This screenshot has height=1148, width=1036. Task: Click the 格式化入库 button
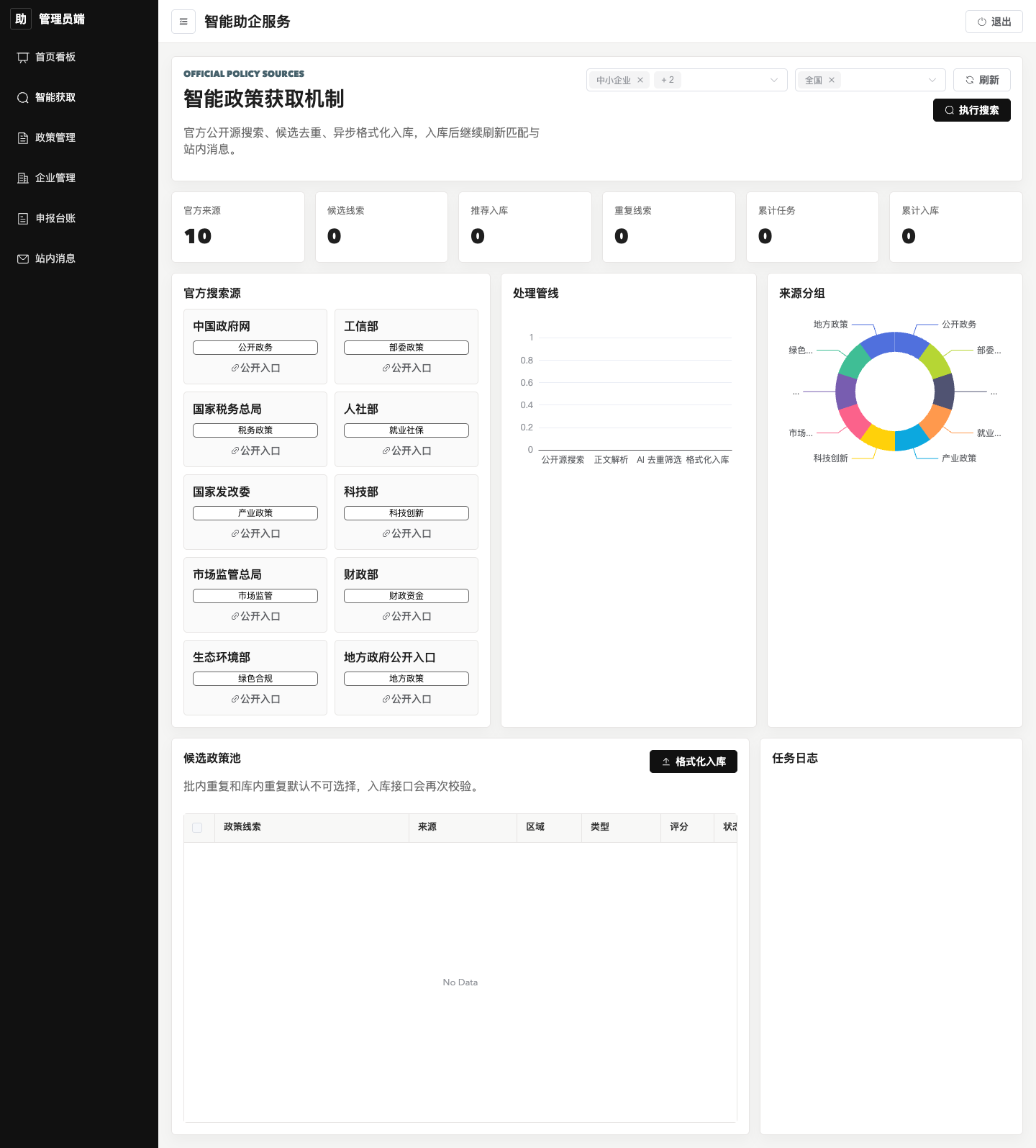pyautogui.click(x=694, y=761)
